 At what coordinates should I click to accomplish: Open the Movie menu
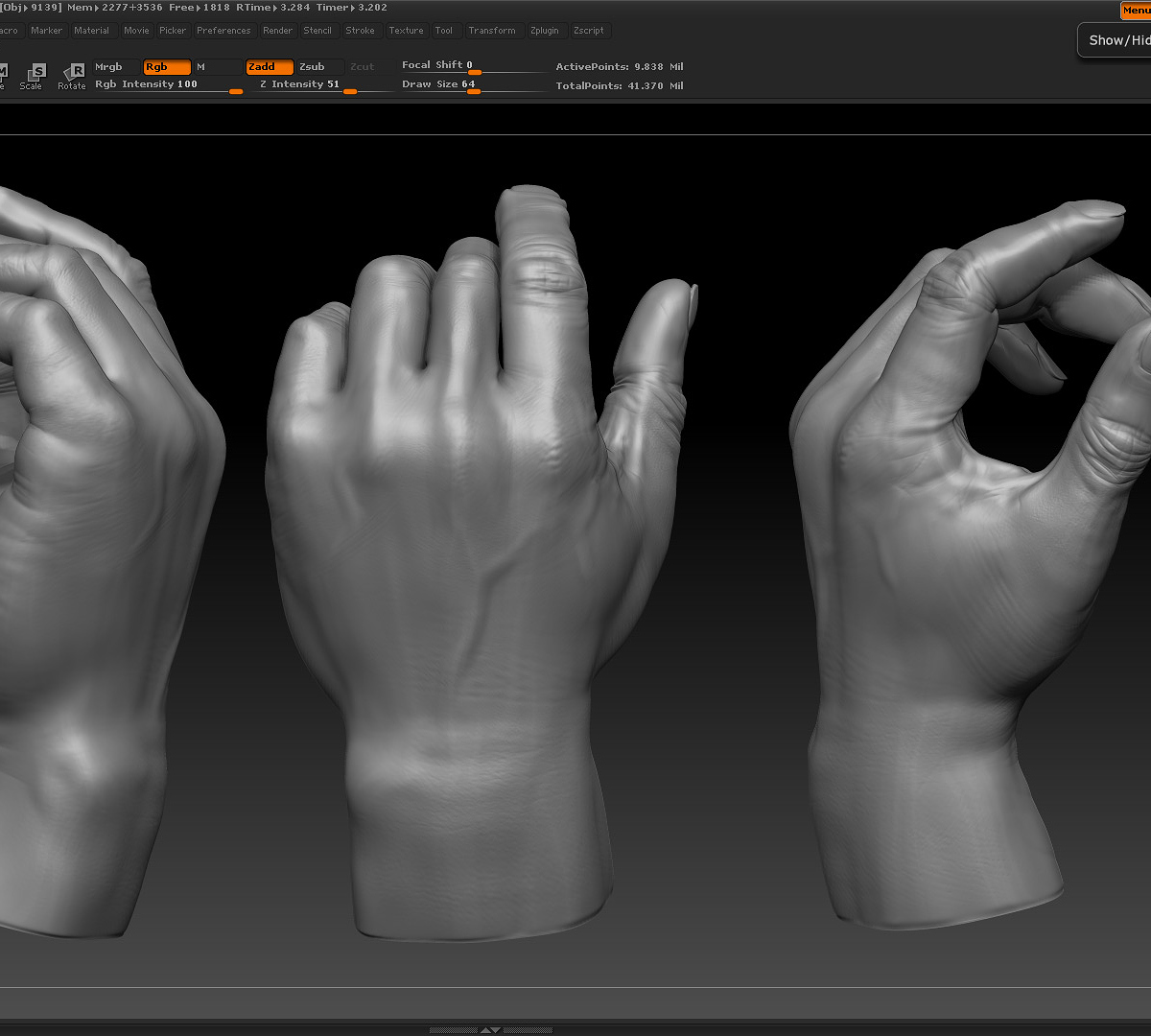[x=136, y=31]
